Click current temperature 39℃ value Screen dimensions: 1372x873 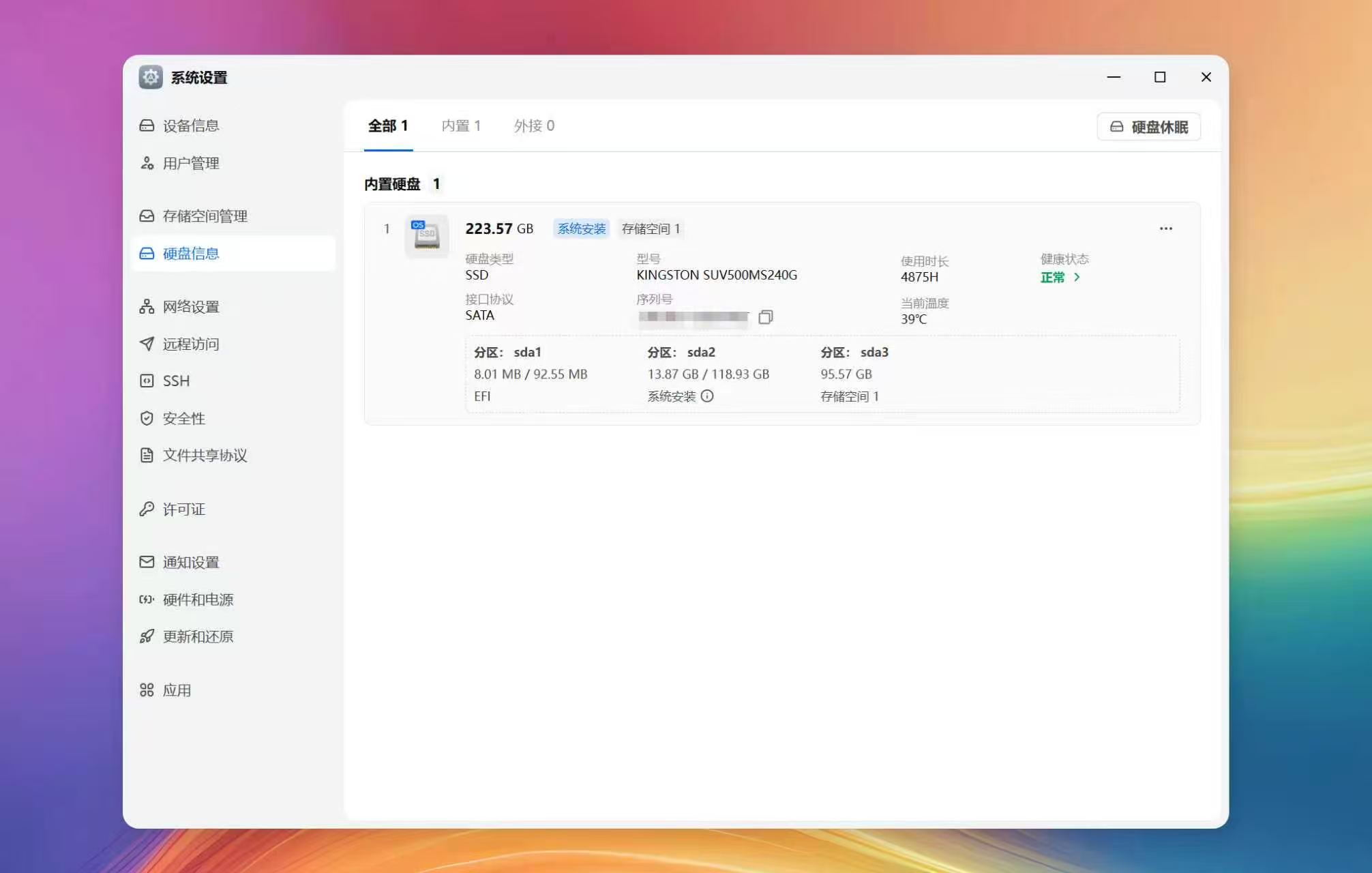(914, 319)
